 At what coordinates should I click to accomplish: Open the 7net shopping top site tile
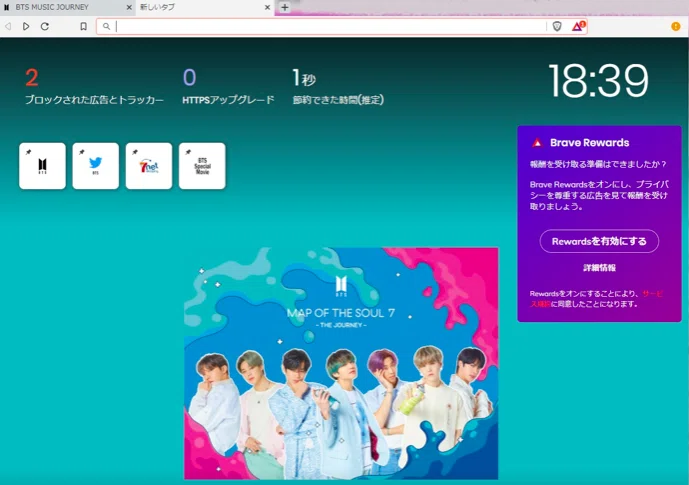149,166
